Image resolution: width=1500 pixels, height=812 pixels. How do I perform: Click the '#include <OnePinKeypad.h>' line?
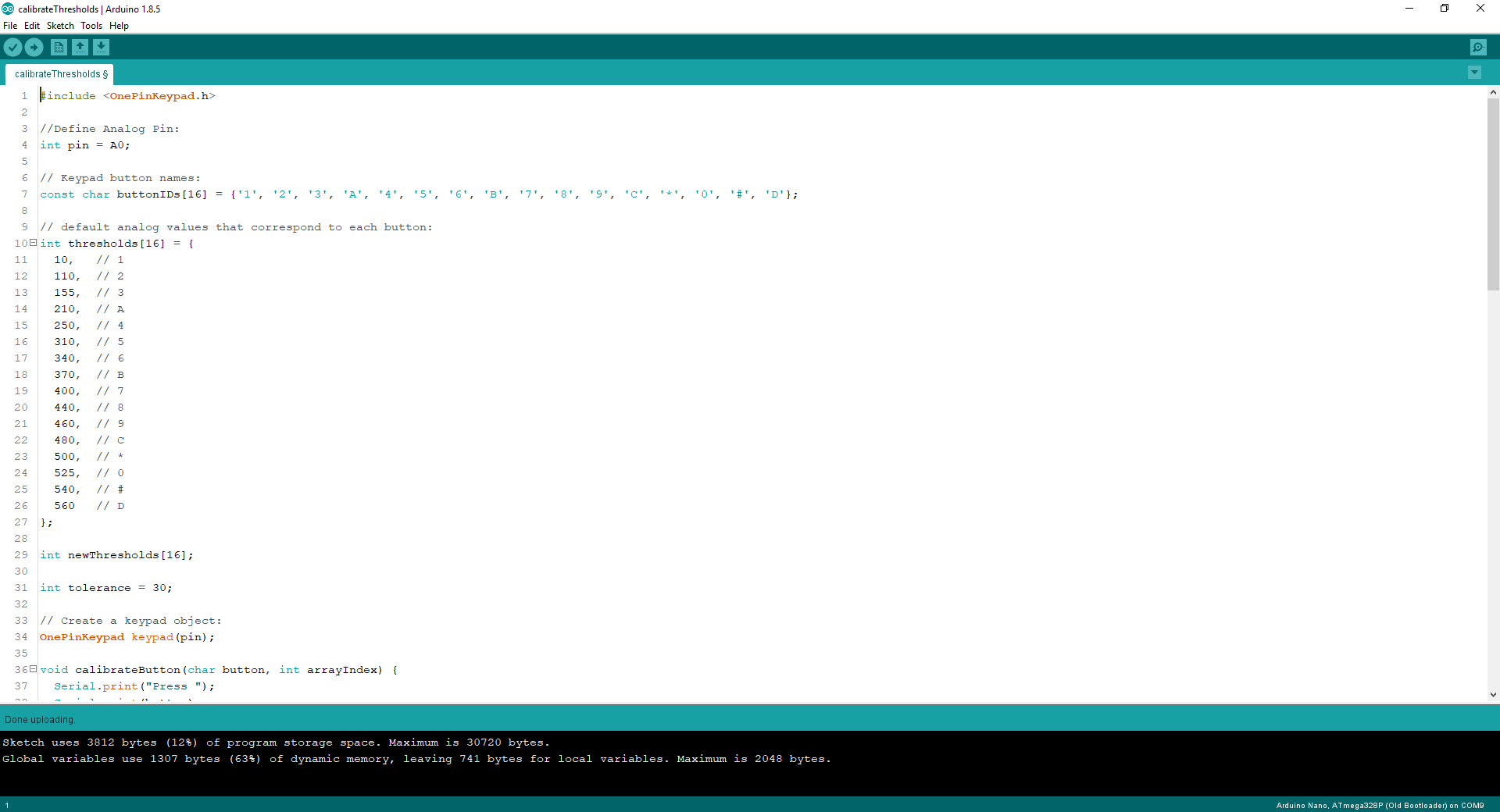tap(128, 96)
